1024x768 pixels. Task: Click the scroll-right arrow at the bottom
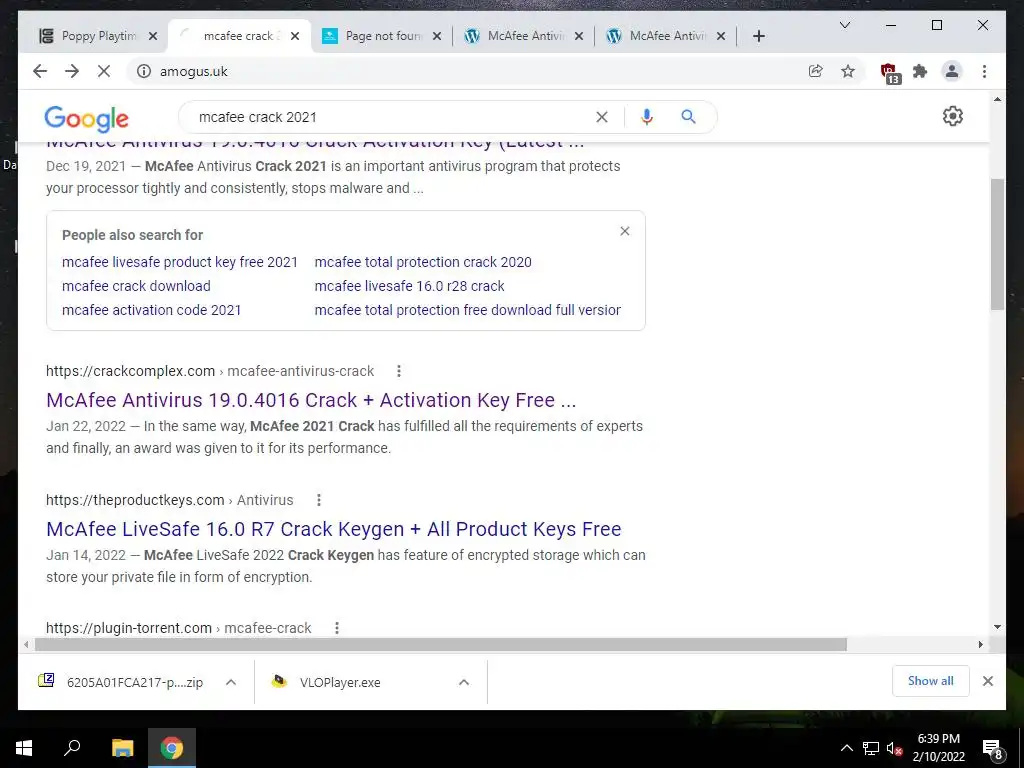point(980,645)
